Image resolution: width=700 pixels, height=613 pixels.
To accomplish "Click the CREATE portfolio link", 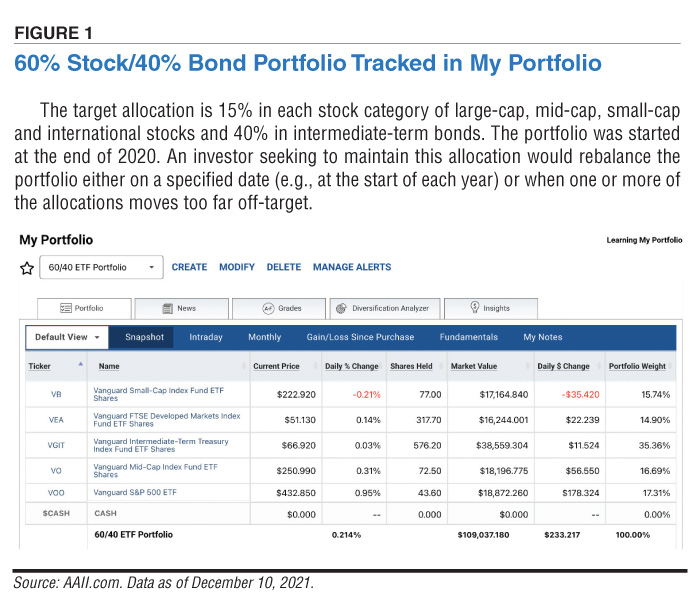I will (x=189, y=267).
